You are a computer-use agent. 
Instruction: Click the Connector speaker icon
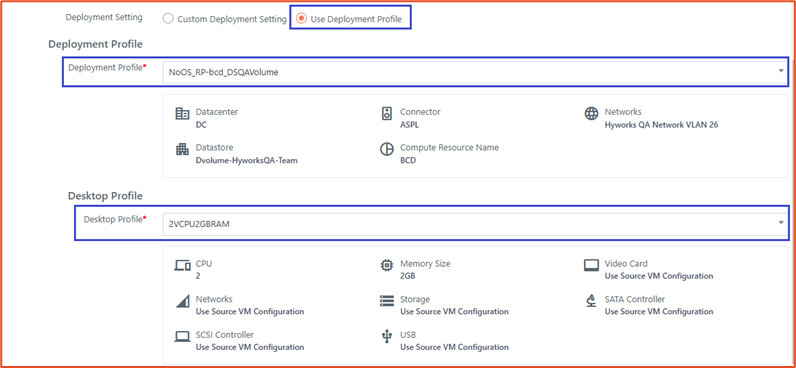[x=387, y=113]
